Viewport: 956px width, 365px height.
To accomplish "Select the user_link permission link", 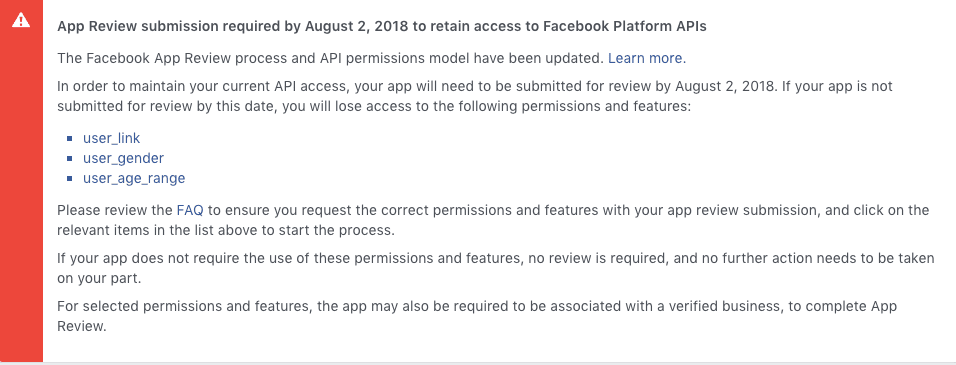I will tap(112, 138).
